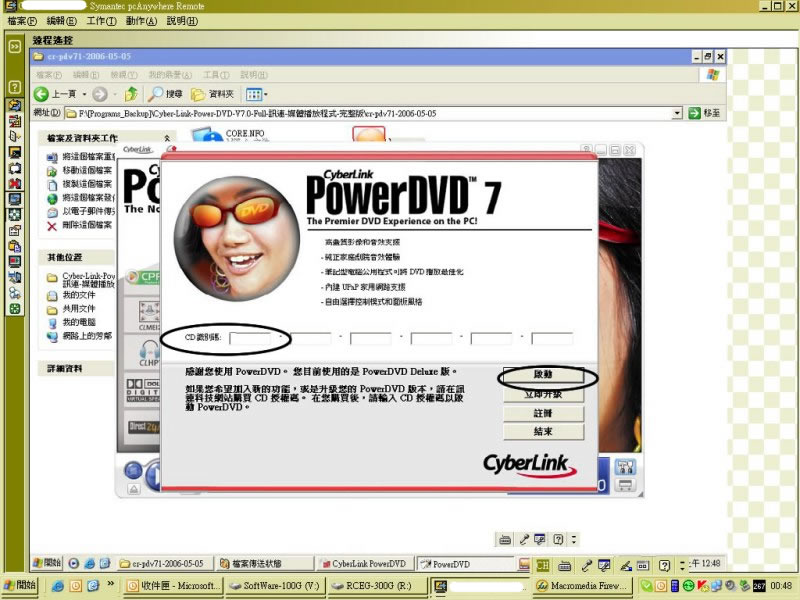Viewport: 800px width, 600px height.
Task: Click the Explorer address bar path field
Action: click(367, 113)
